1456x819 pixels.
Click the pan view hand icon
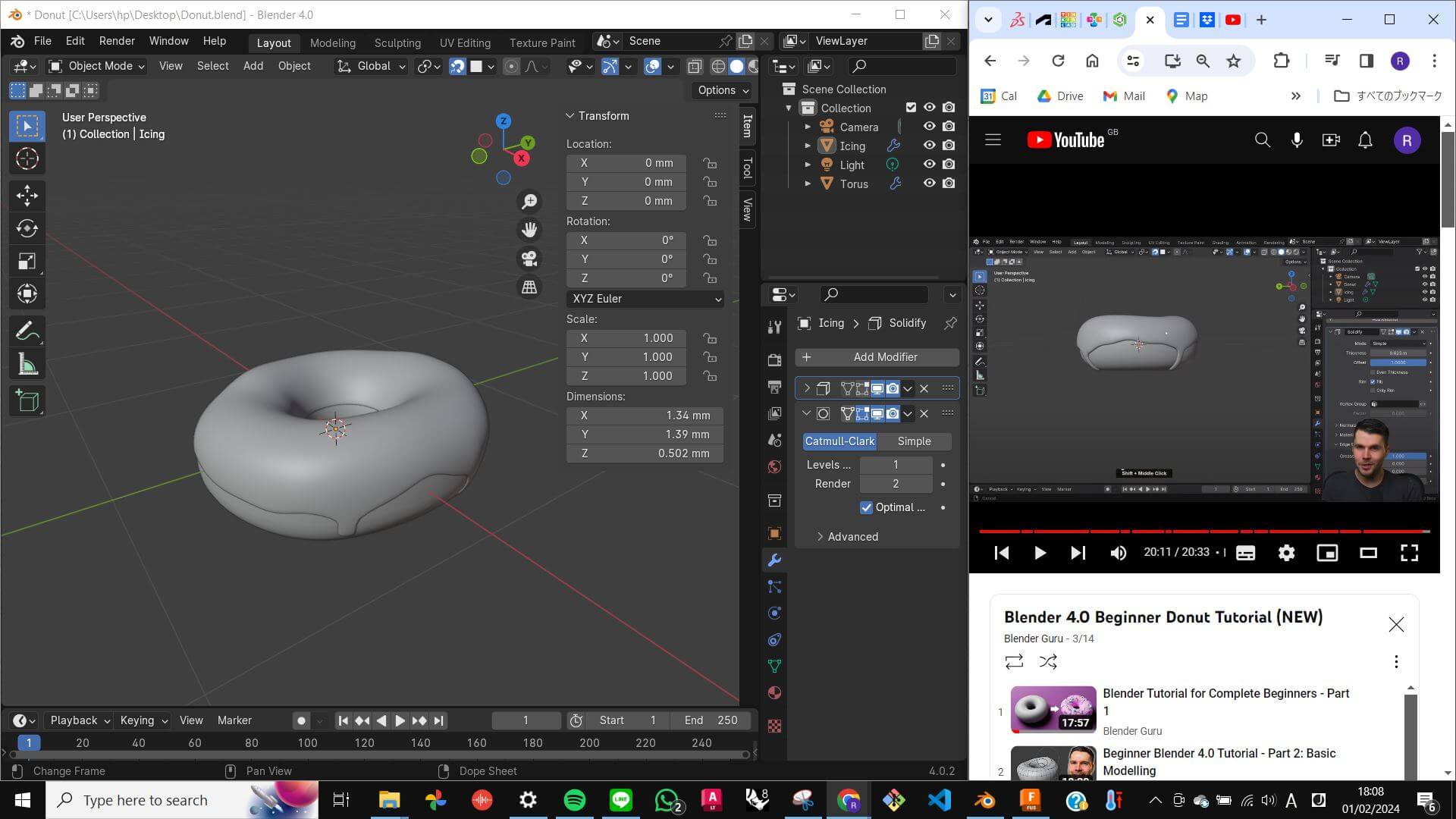(529, 230)
